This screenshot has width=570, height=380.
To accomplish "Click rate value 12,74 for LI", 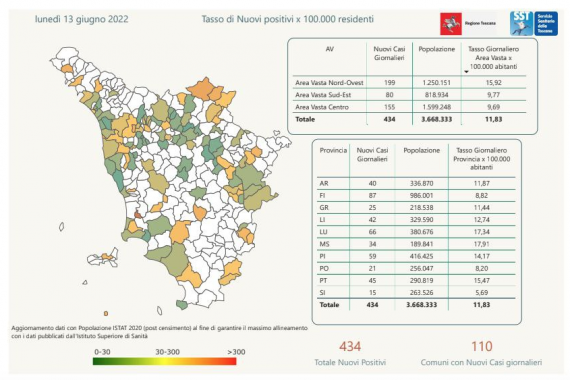I will tap(482, 220).
